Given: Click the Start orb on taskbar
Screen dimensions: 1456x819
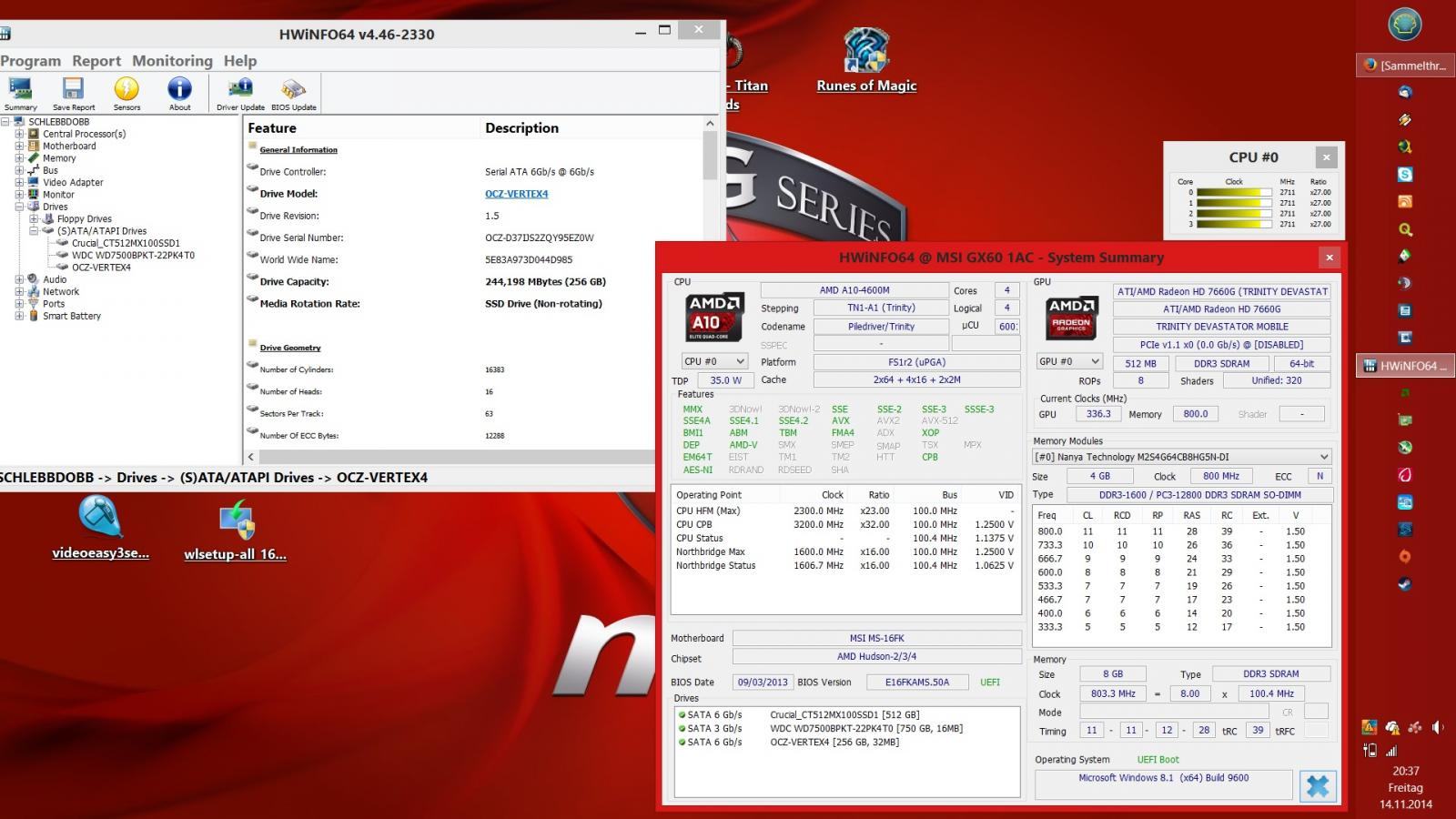Looking at the screenshot, I should (x=1405, y=25).
